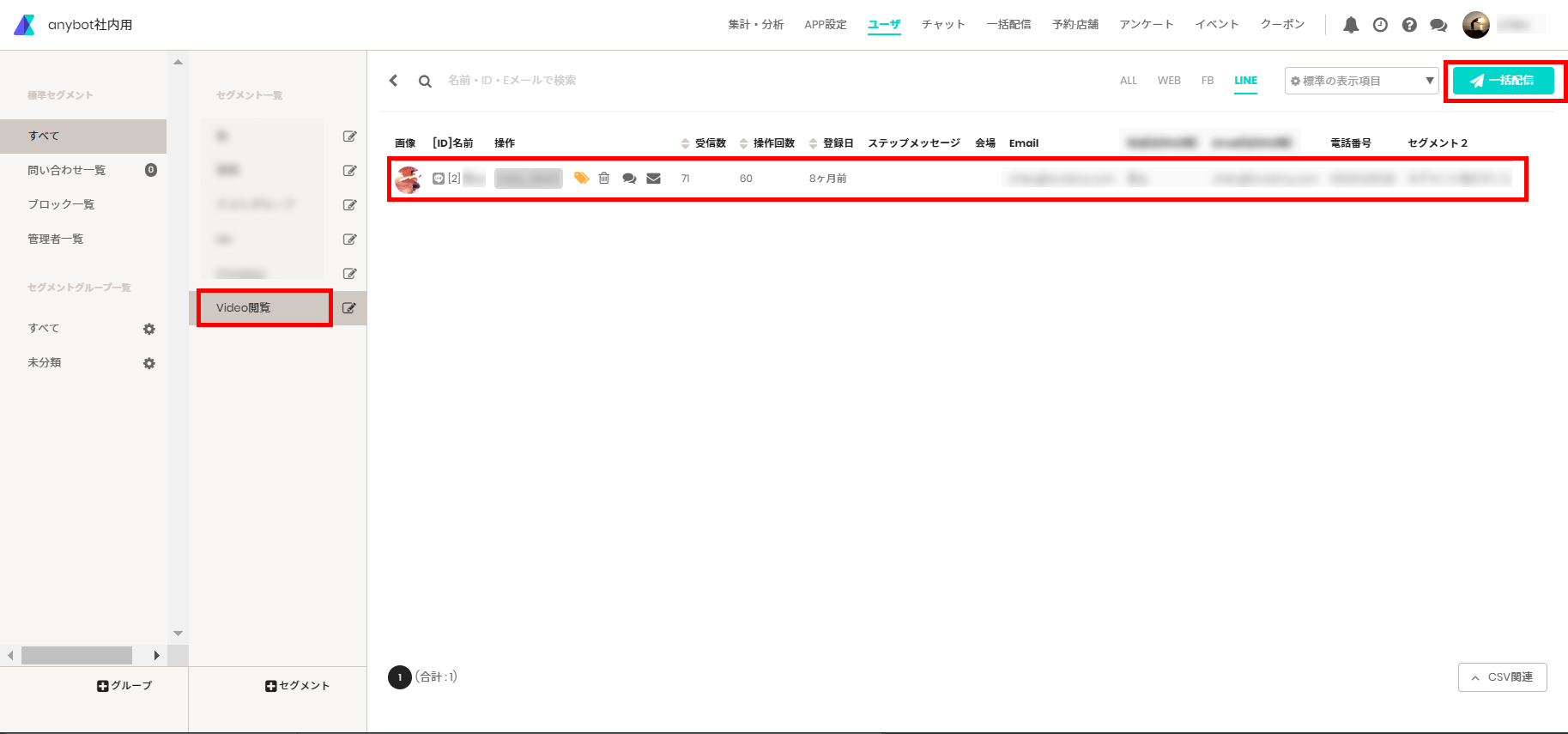This screenshot has width=1568, height=734.
Task: Open 管理者一覧
Action: (x=56, y=240)
